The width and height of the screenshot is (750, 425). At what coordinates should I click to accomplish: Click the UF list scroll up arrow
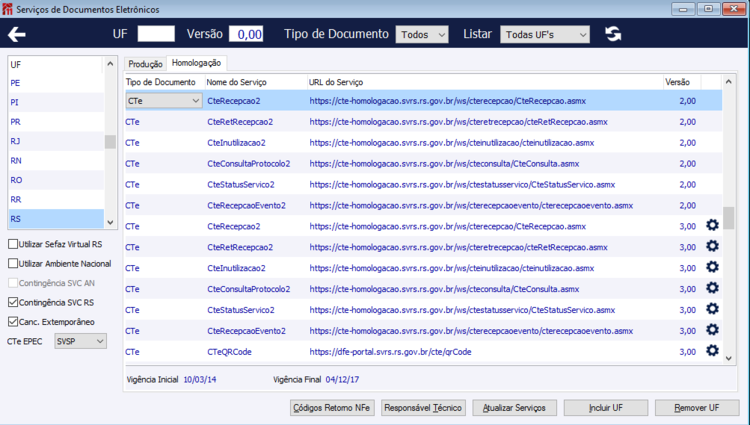(110, 64)
